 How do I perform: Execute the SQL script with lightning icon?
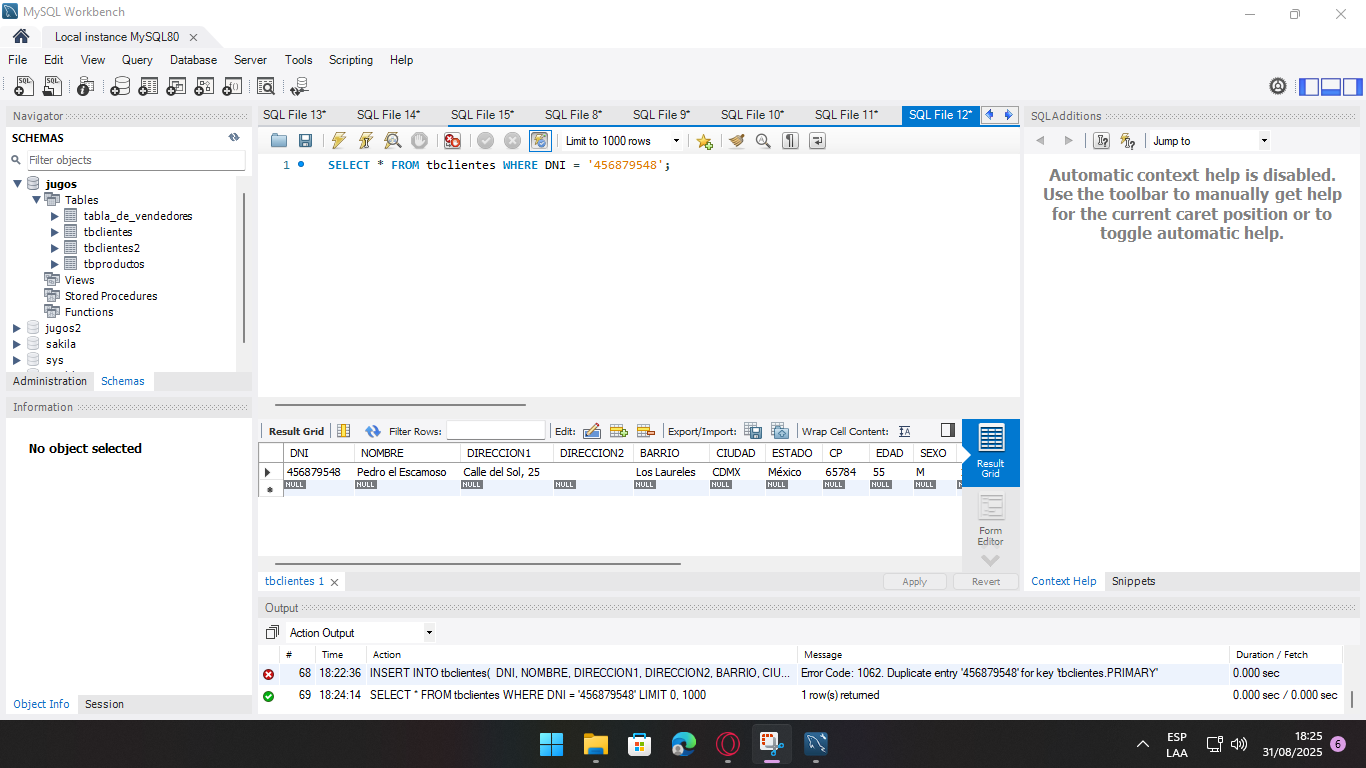pos(339,141)
